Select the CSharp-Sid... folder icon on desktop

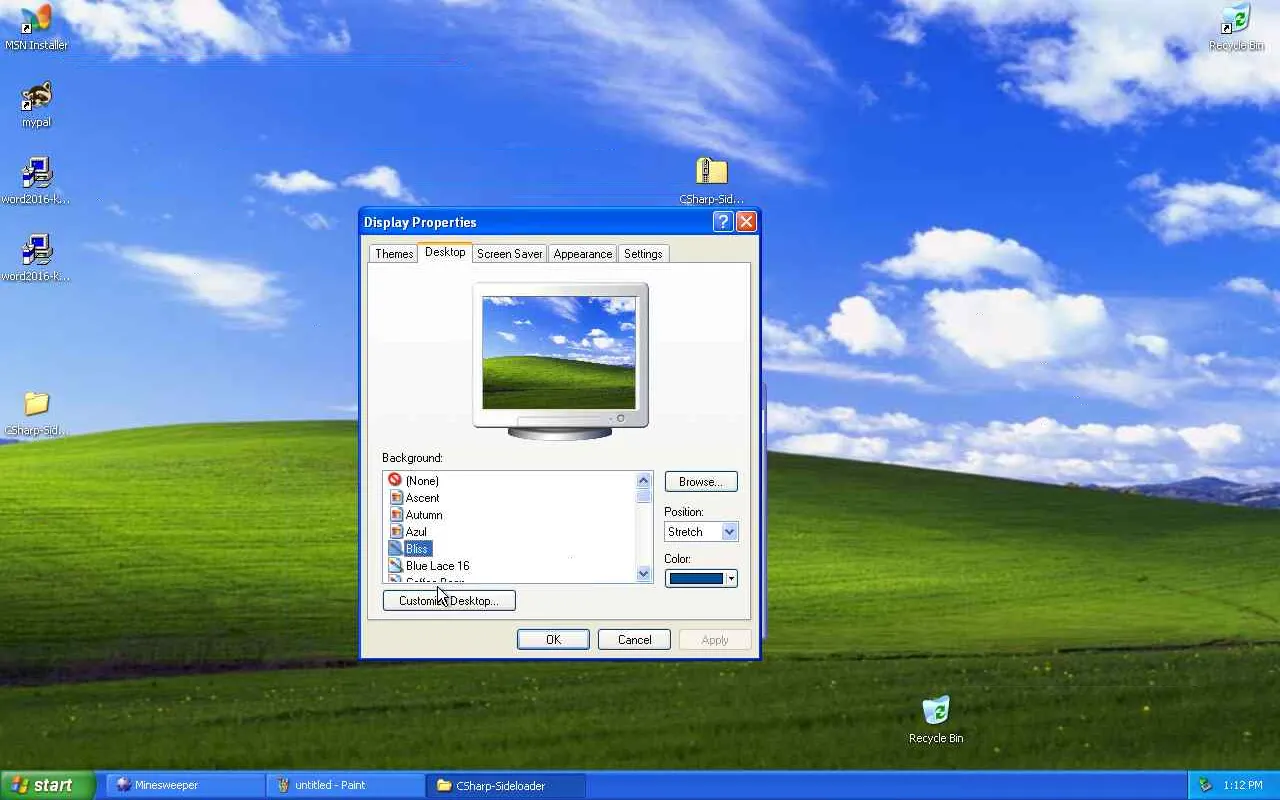[x=36, y=413]
